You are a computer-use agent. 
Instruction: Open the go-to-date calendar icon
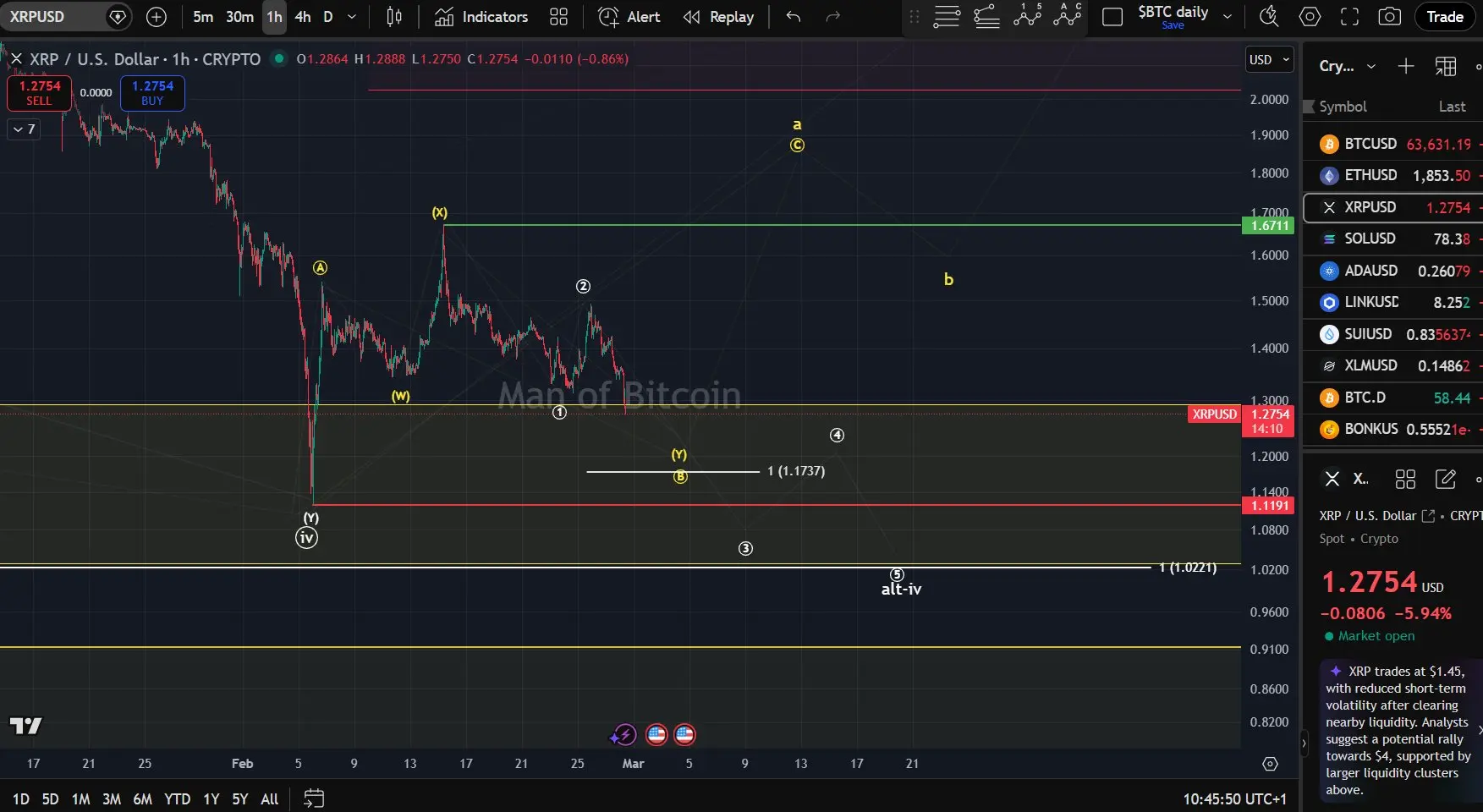[314, 798]
